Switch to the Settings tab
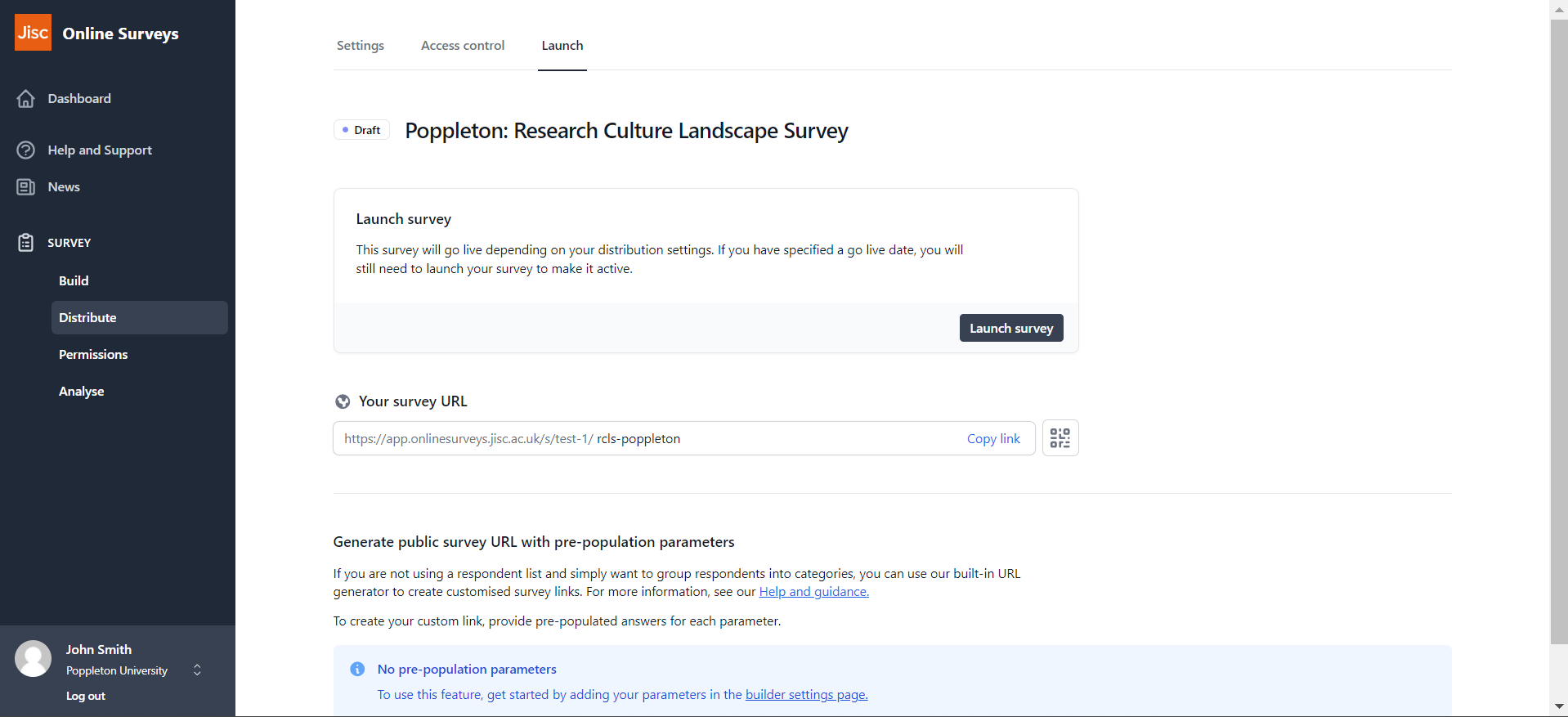Image resolution: width=1568 pixels, height=717 pixels. click(361, 46)
